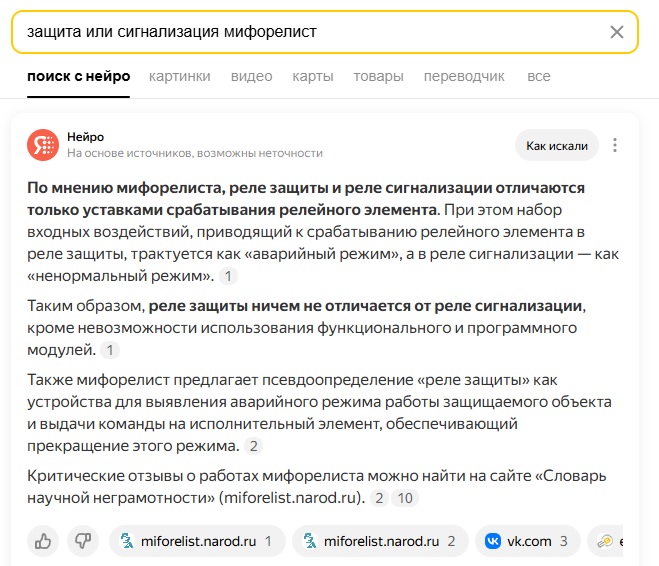The width and height of the screenshot is (659, 566).
Task: Click citation 10 after miforelist.narod.ru
Action: [x=405, y=498]
